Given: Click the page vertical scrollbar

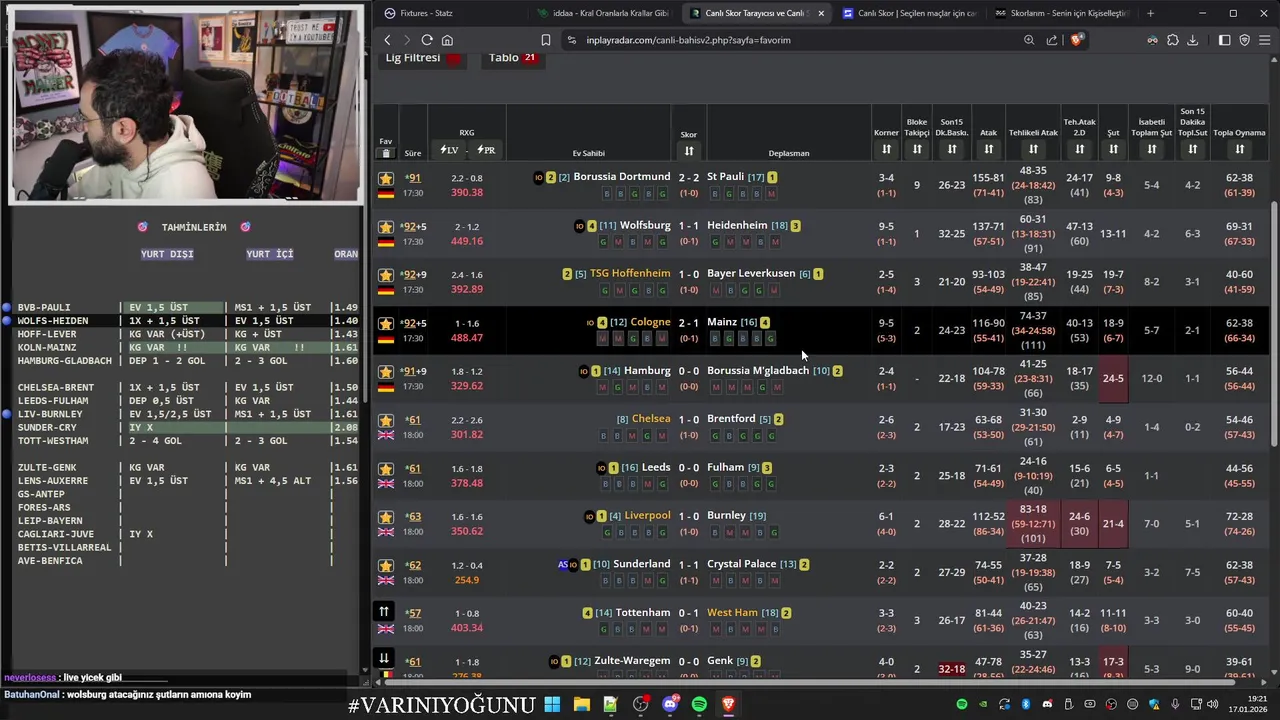Looking at the screenshot, I should click(1274, 325).
